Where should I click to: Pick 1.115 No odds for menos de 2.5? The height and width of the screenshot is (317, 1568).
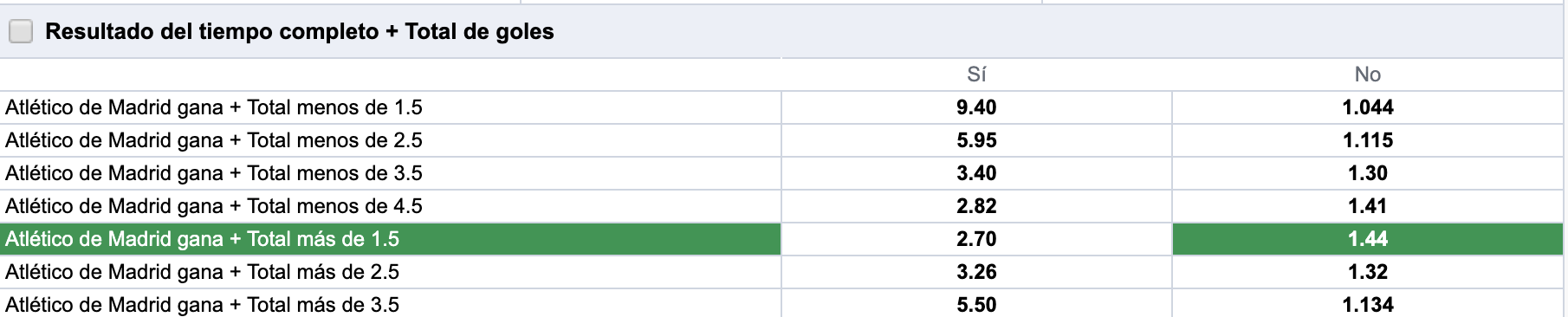[x=1368, y=140]
